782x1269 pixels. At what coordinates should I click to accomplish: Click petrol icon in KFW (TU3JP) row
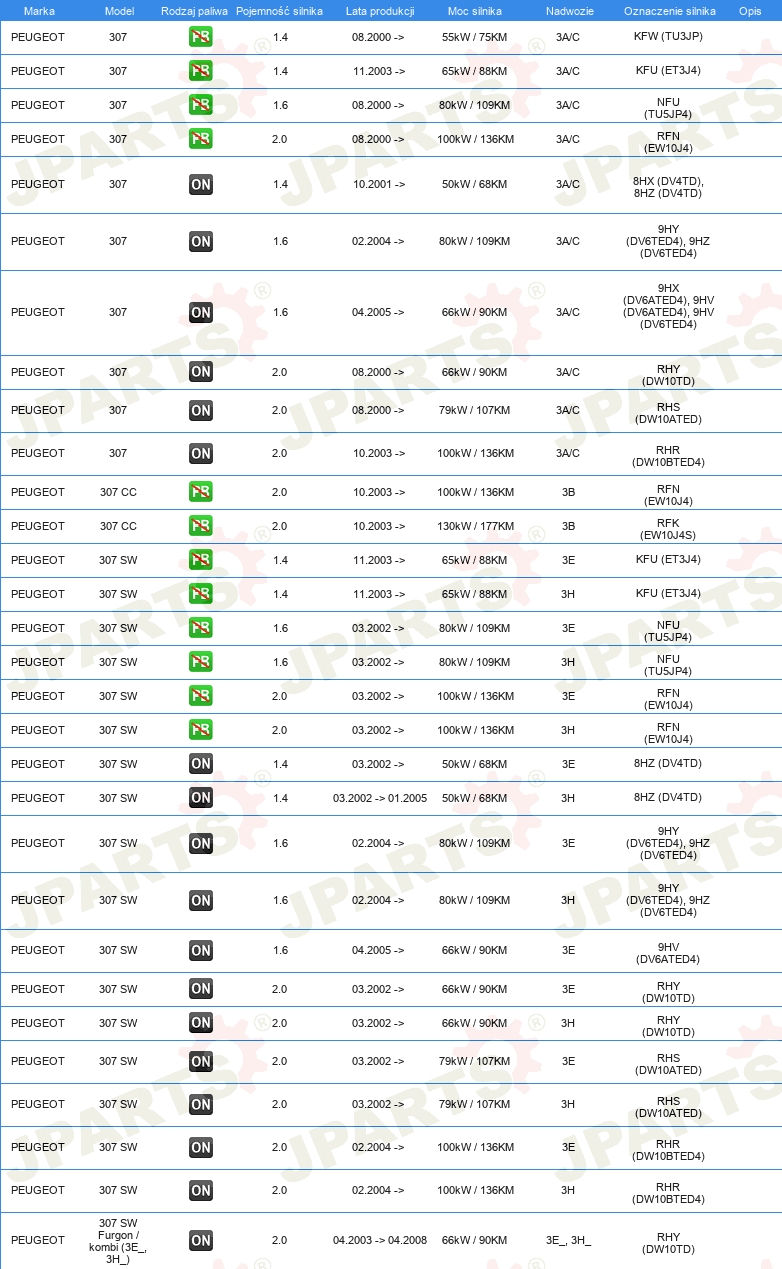click(200, 37)
